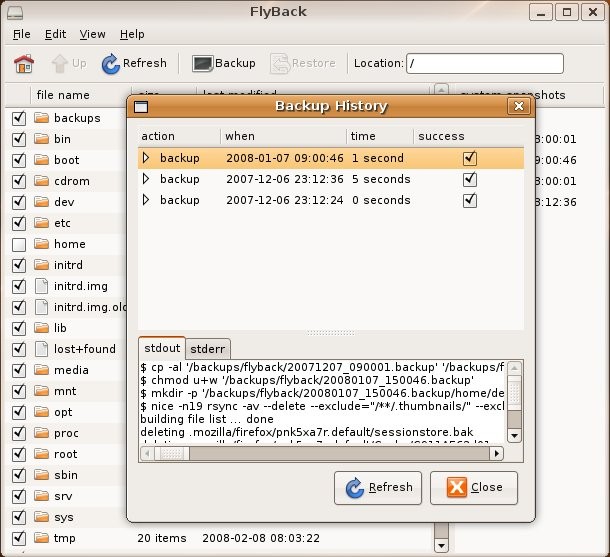Select the cdrom folder icon

coord(41,180)
